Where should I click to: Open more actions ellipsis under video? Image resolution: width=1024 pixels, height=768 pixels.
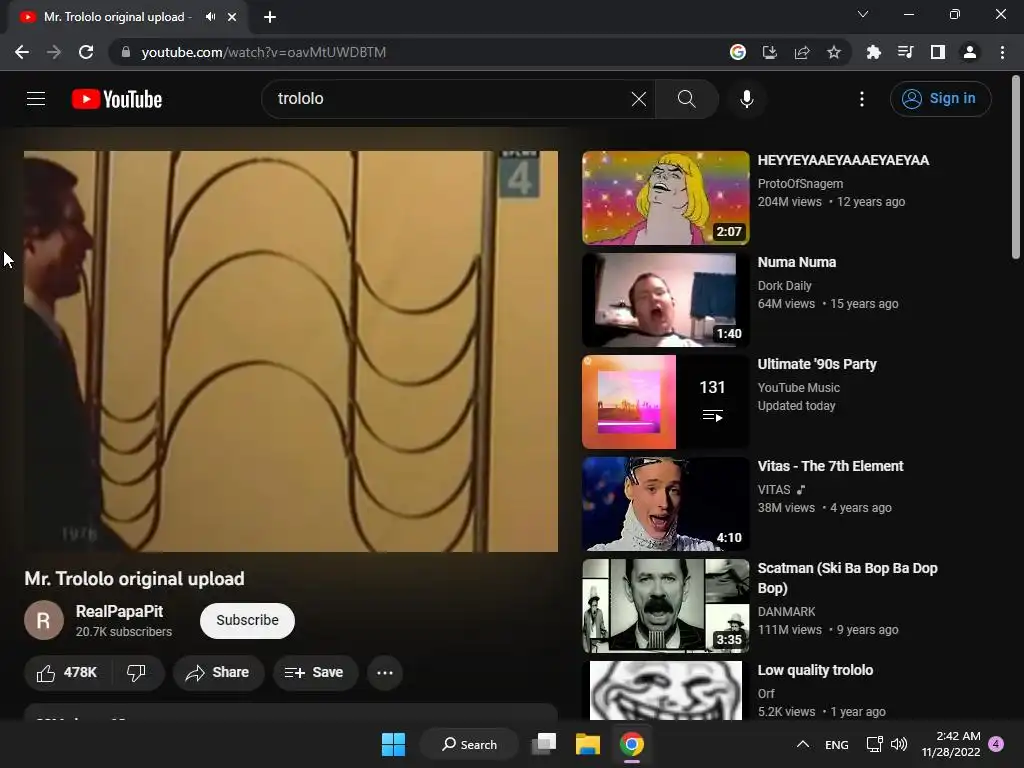(385, 673)
